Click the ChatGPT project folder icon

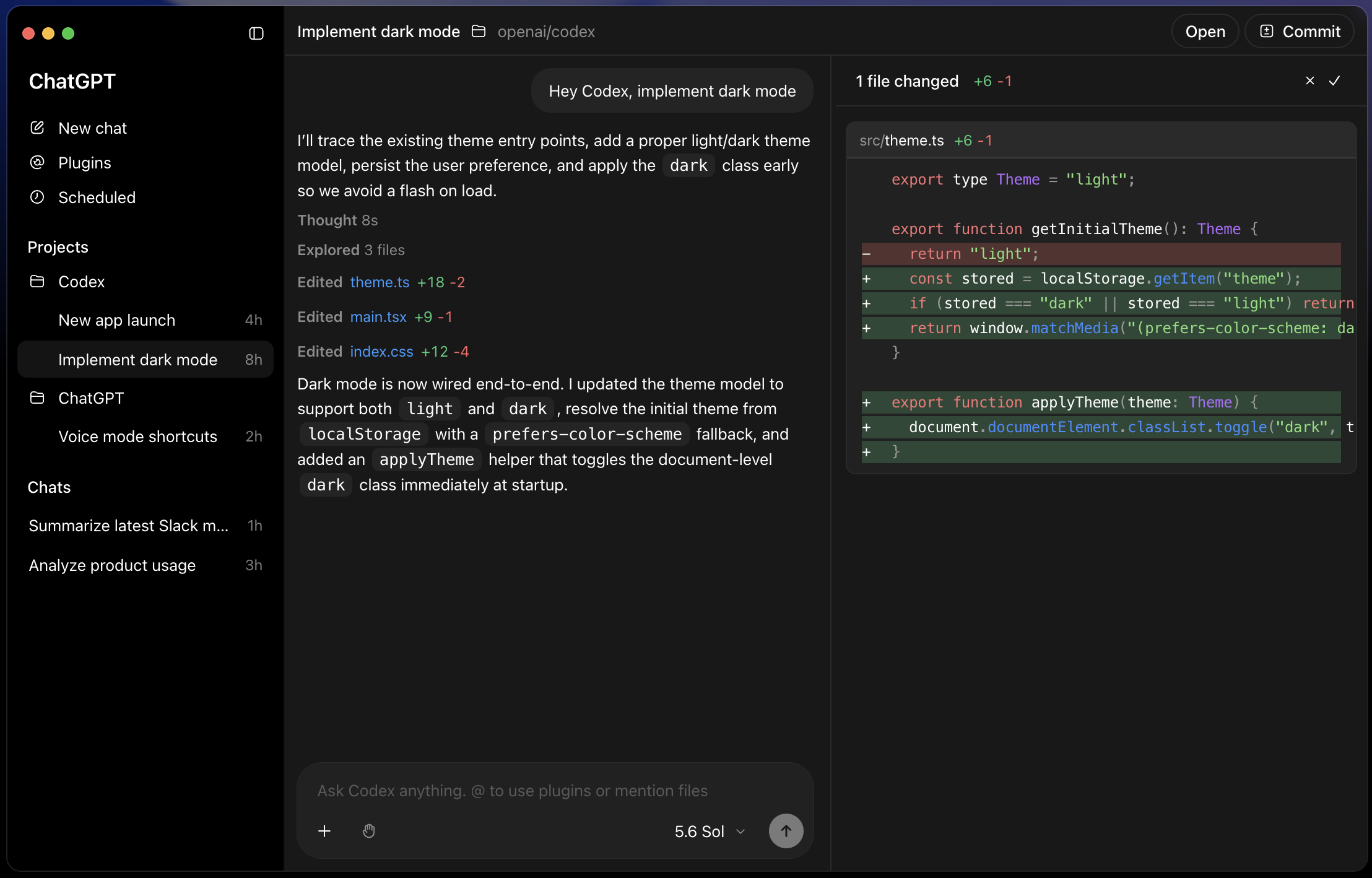pos(37,398)
